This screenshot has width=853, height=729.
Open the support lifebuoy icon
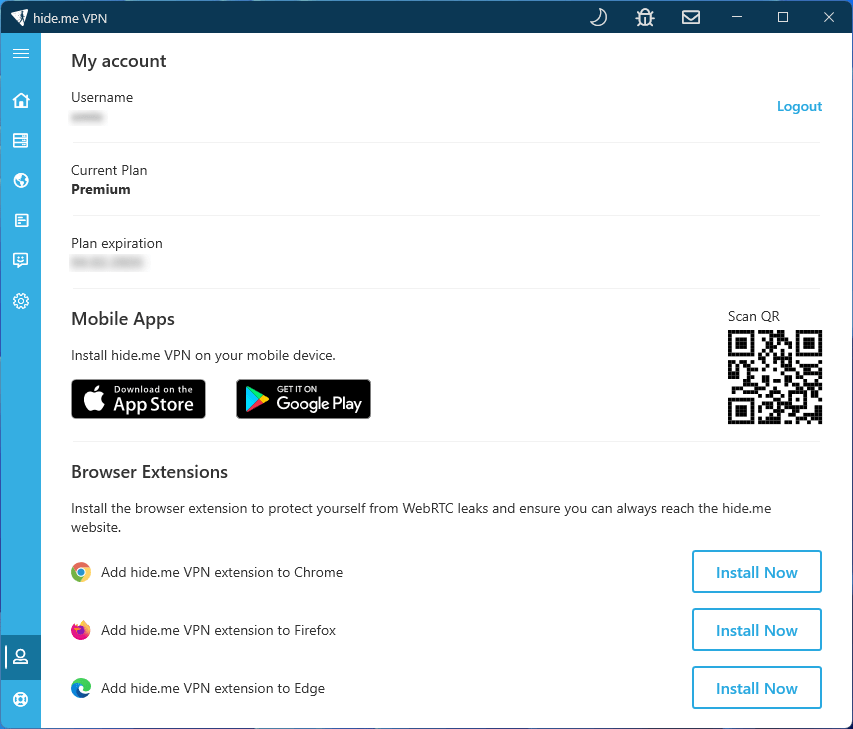point(21,699)
